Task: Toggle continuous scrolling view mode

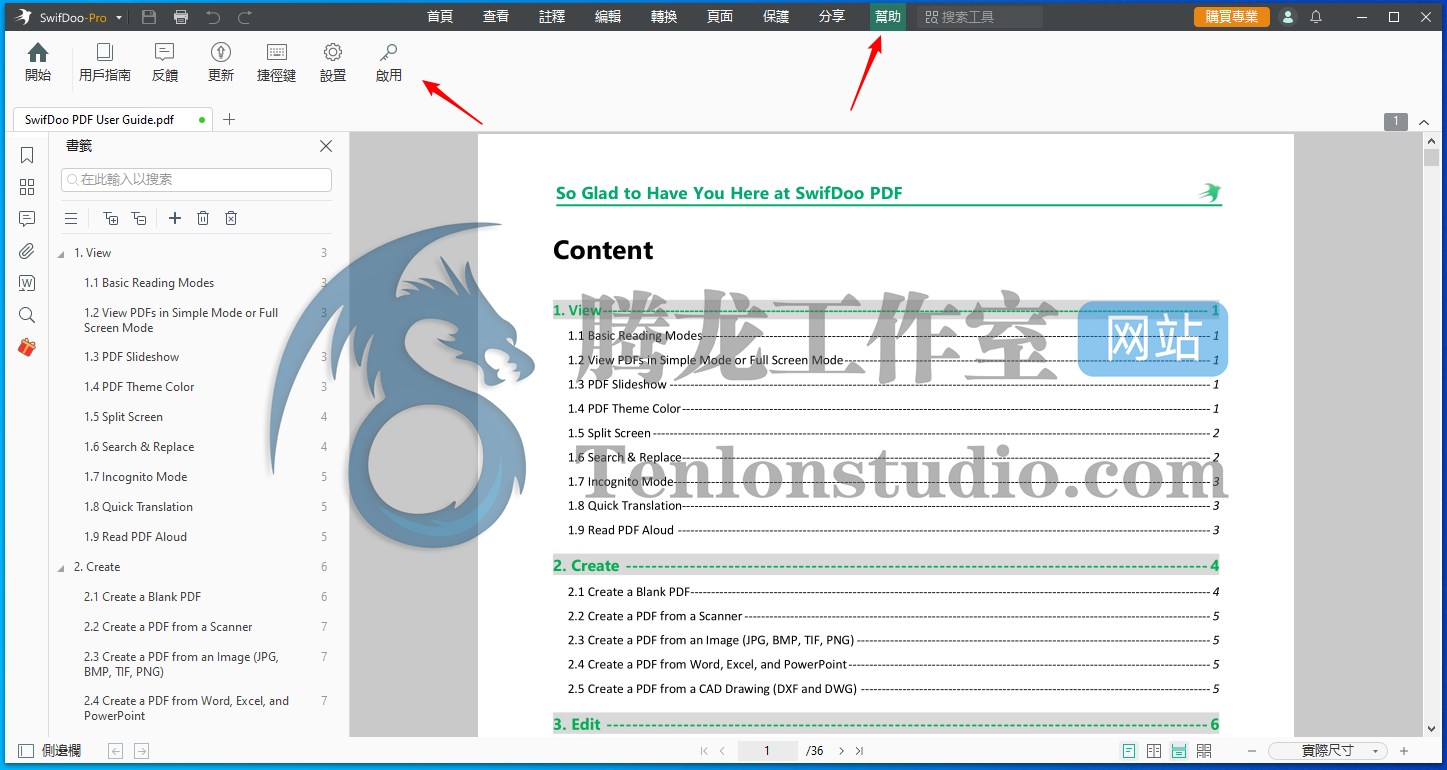Action: click(x=1179, y=751)
